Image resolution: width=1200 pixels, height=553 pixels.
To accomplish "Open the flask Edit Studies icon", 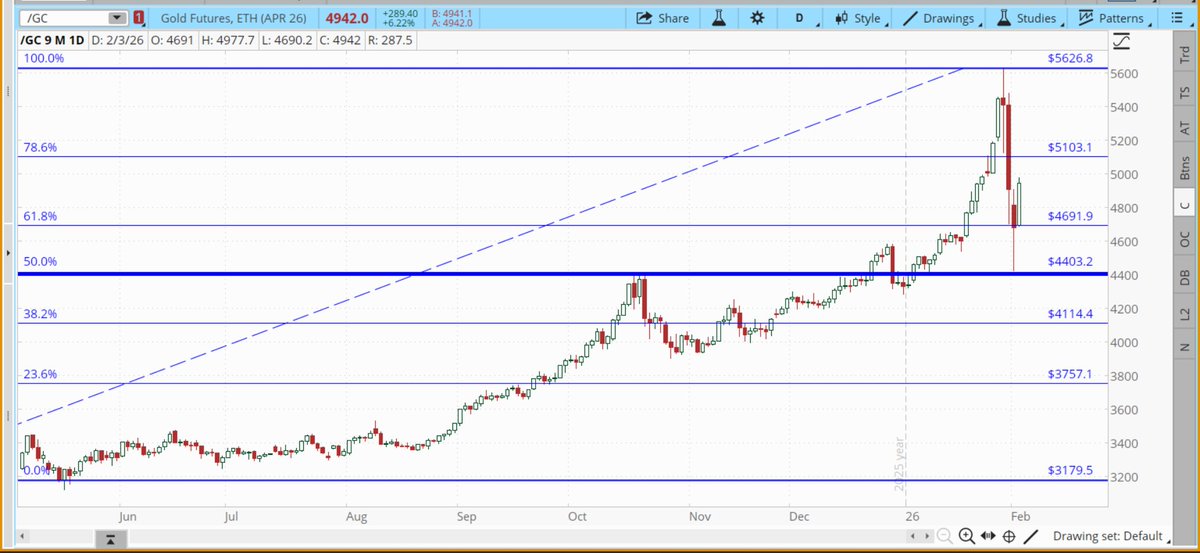I will (718, 18).
